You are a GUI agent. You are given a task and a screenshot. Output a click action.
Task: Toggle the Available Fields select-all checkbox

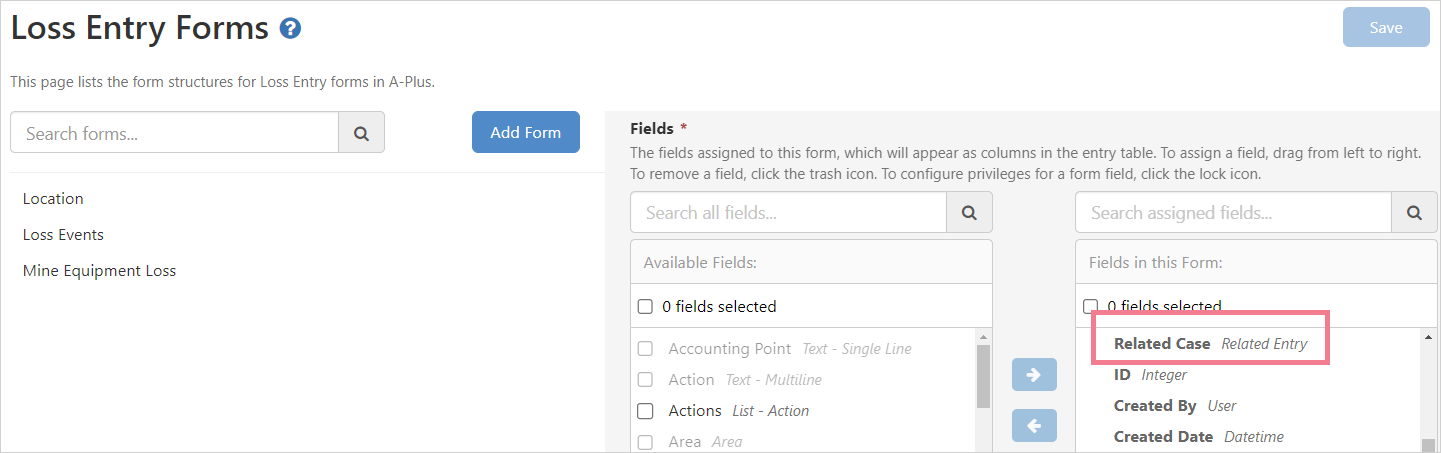click(x=646, y=306)
